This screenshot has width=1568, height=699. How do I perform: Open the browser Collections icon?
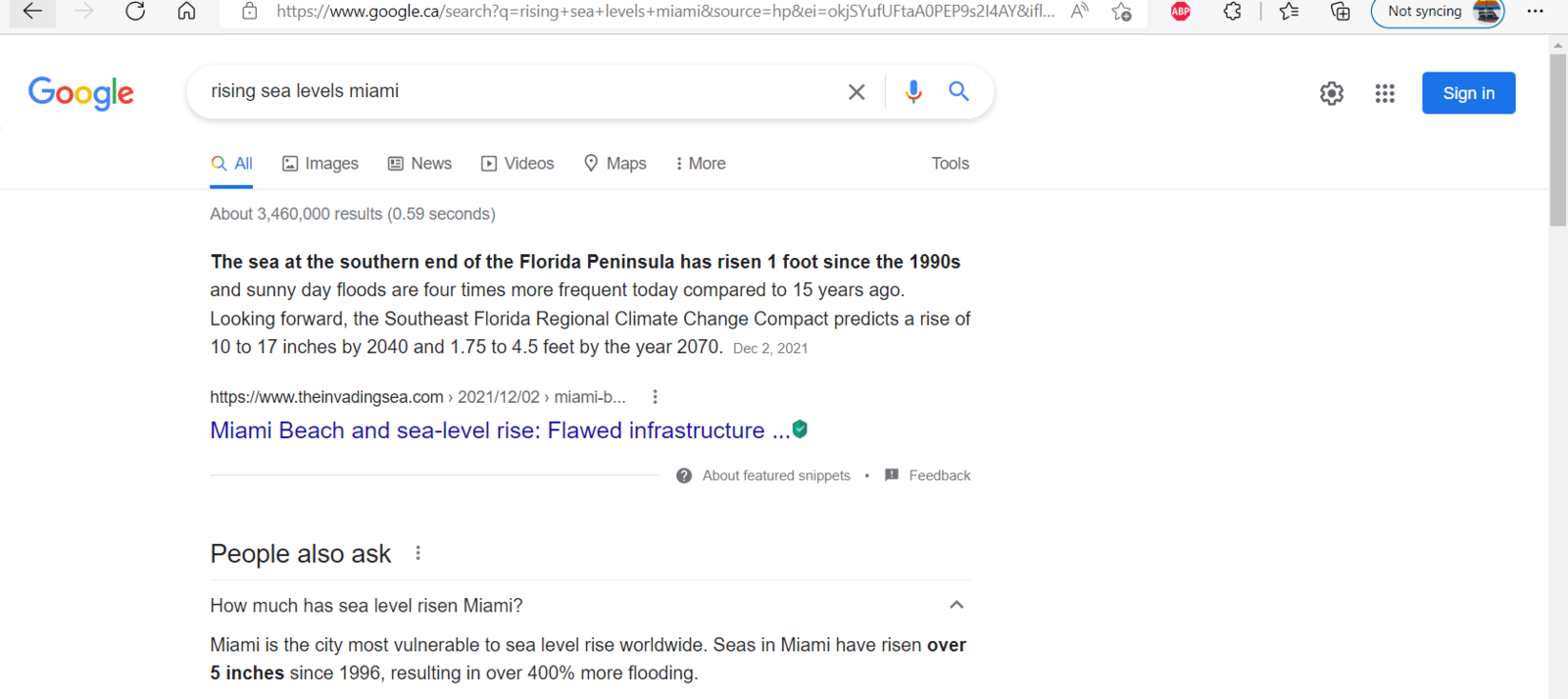click(1340, 12)
